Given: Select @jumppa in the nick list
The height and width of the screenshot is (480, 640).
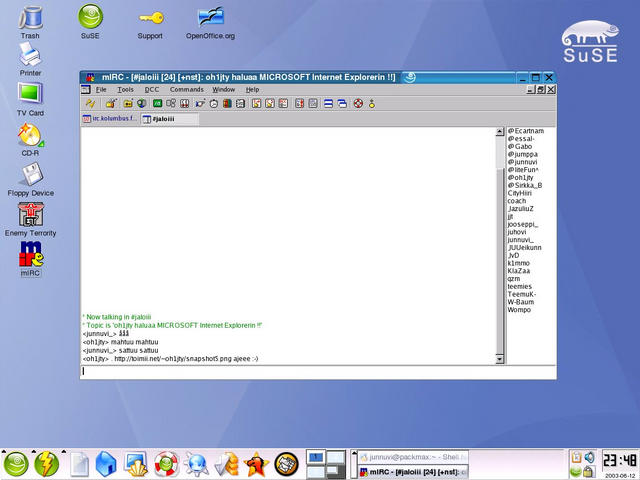Looking at the screenshot, I should [522, 154].
